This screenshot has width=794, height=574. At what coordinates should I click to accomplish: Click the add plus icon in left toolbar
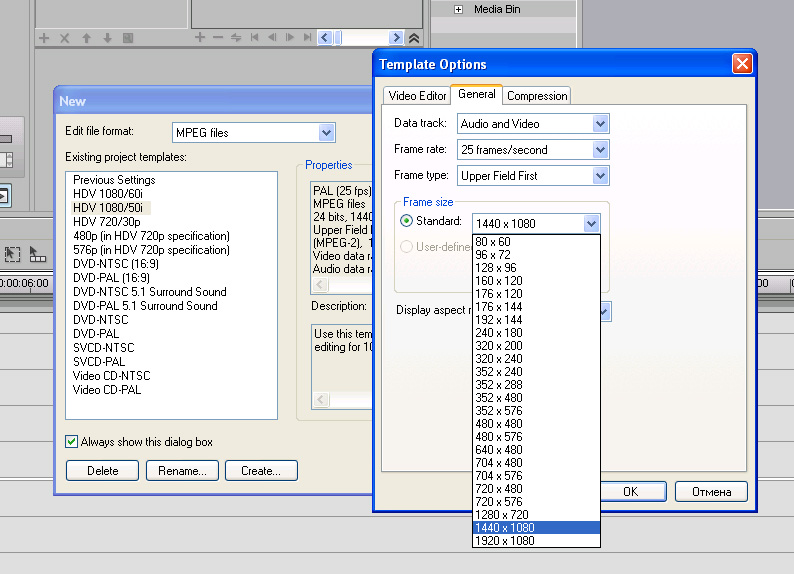coord(44,38)
